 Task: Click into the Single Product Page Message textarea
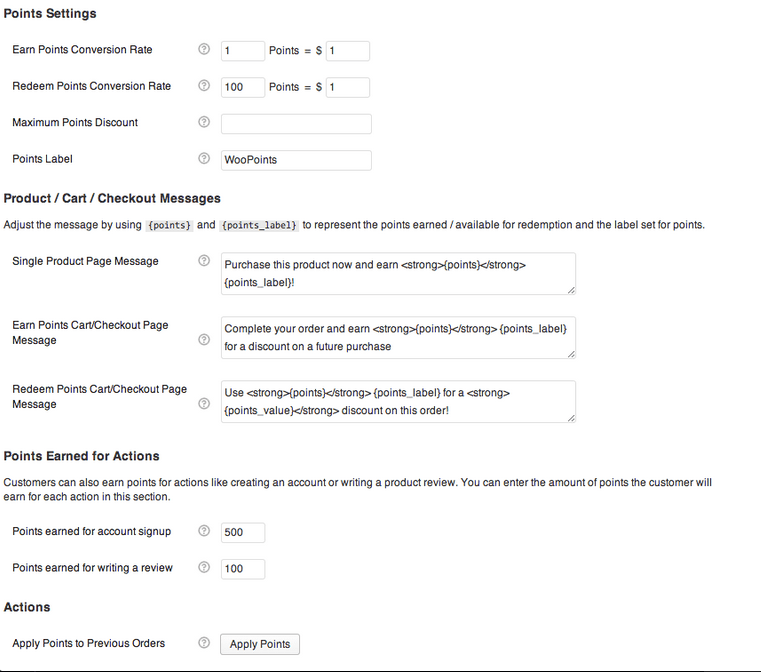click(398, 273)
